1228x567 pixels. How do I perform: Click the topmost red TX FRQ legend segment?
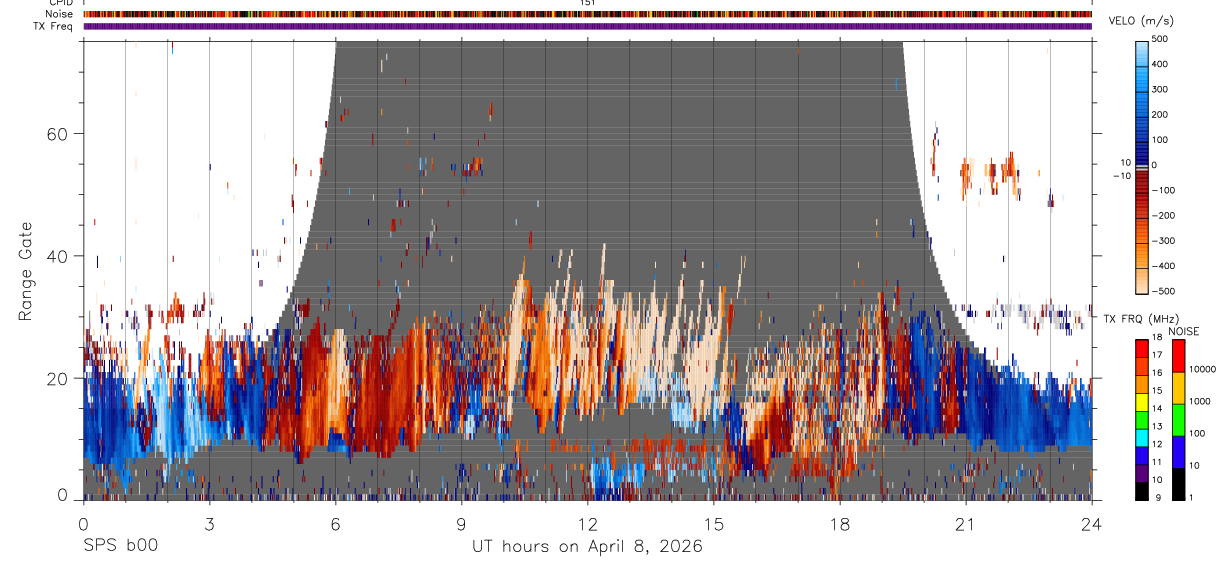click(1141, 349)
